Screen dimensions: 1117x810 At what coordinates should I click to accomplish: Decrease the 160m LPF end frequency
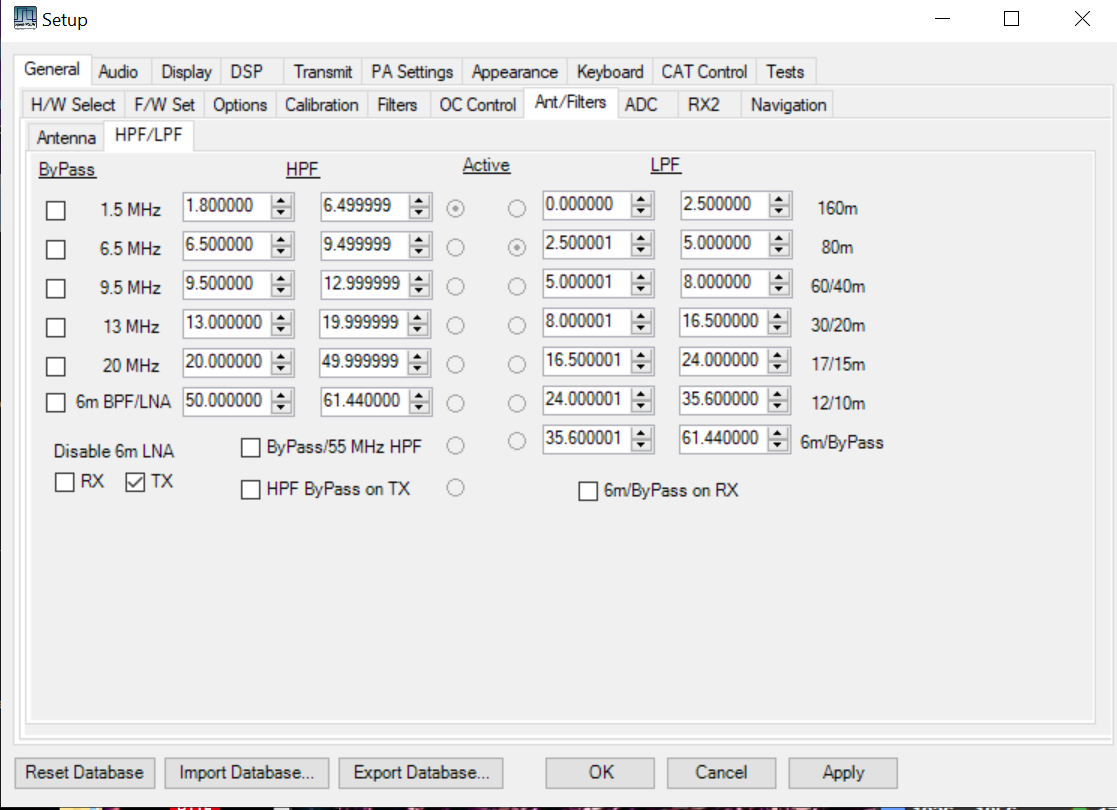[x=779, y=211]
